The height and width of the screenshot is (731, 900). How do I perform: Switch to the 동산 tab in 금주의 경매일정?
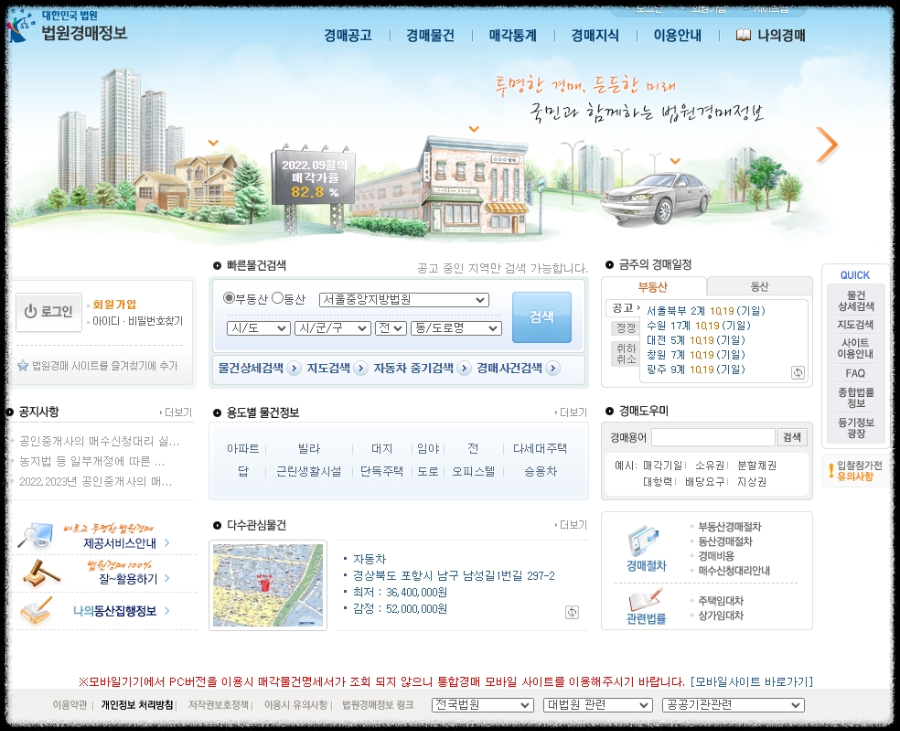click(x=760, y=284)
